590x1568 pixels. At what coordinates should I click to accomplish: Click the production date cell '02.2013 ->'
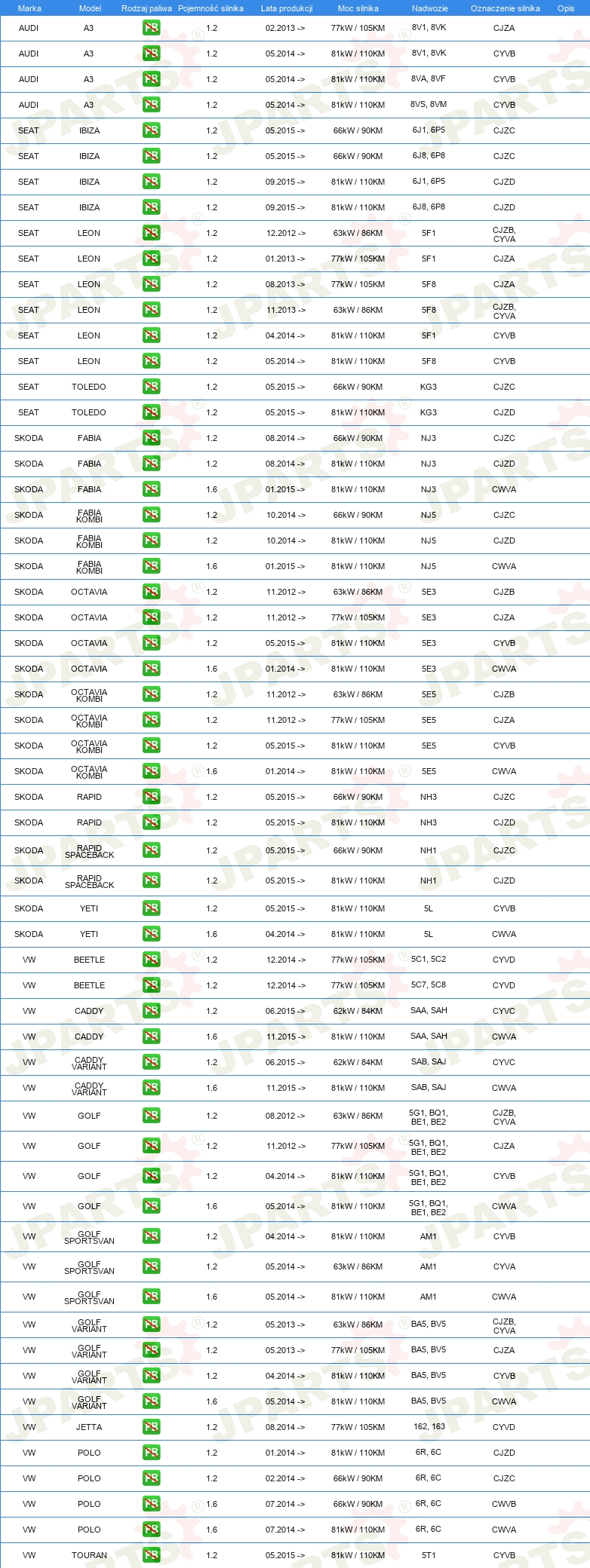pos(285,28)
